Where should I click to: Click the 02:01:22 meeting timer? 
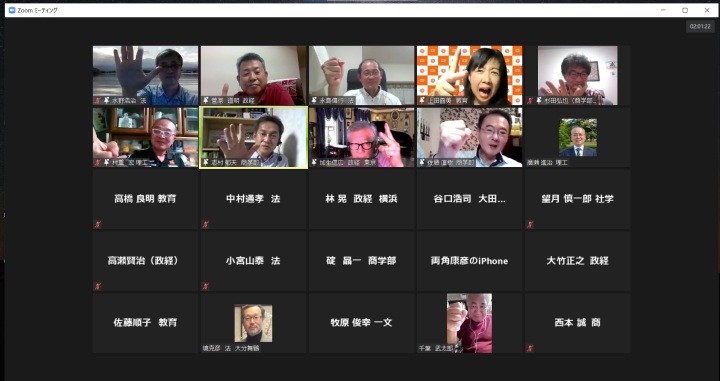click(700, 26)
